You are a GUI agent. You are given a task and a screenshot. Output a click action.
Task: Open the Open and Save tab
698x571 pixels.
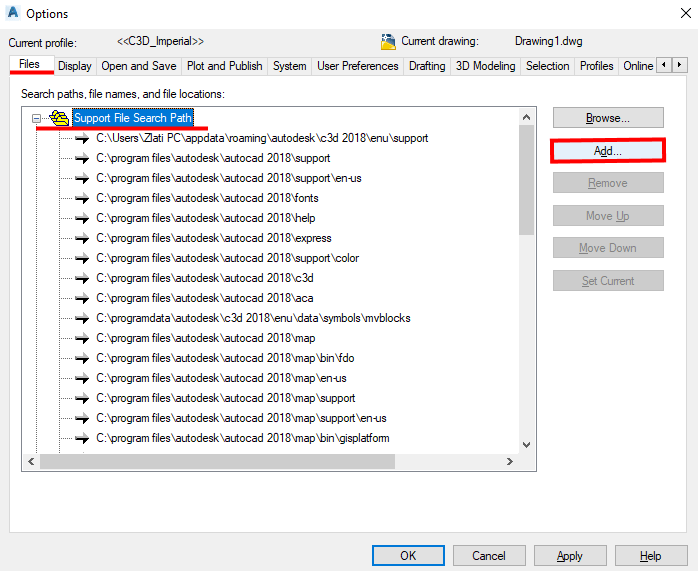point(138,66)
